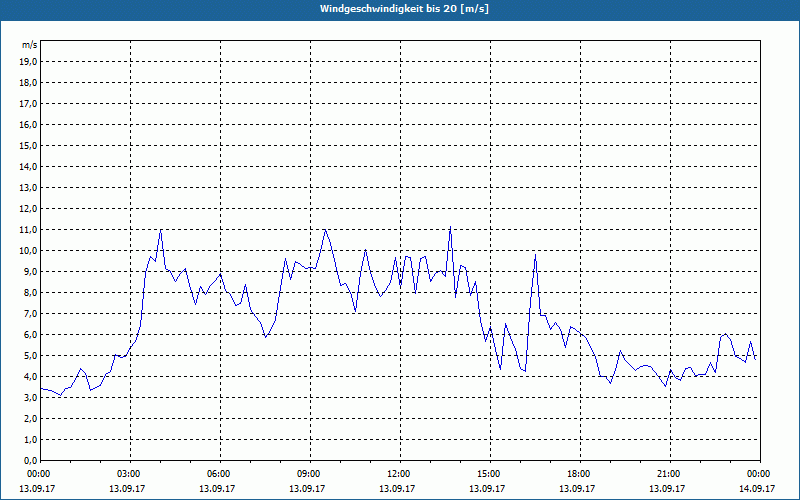This screenshot has width=800, height=500.
Task: Pick the 3,0 y-axis value
Action: point(30,397)
